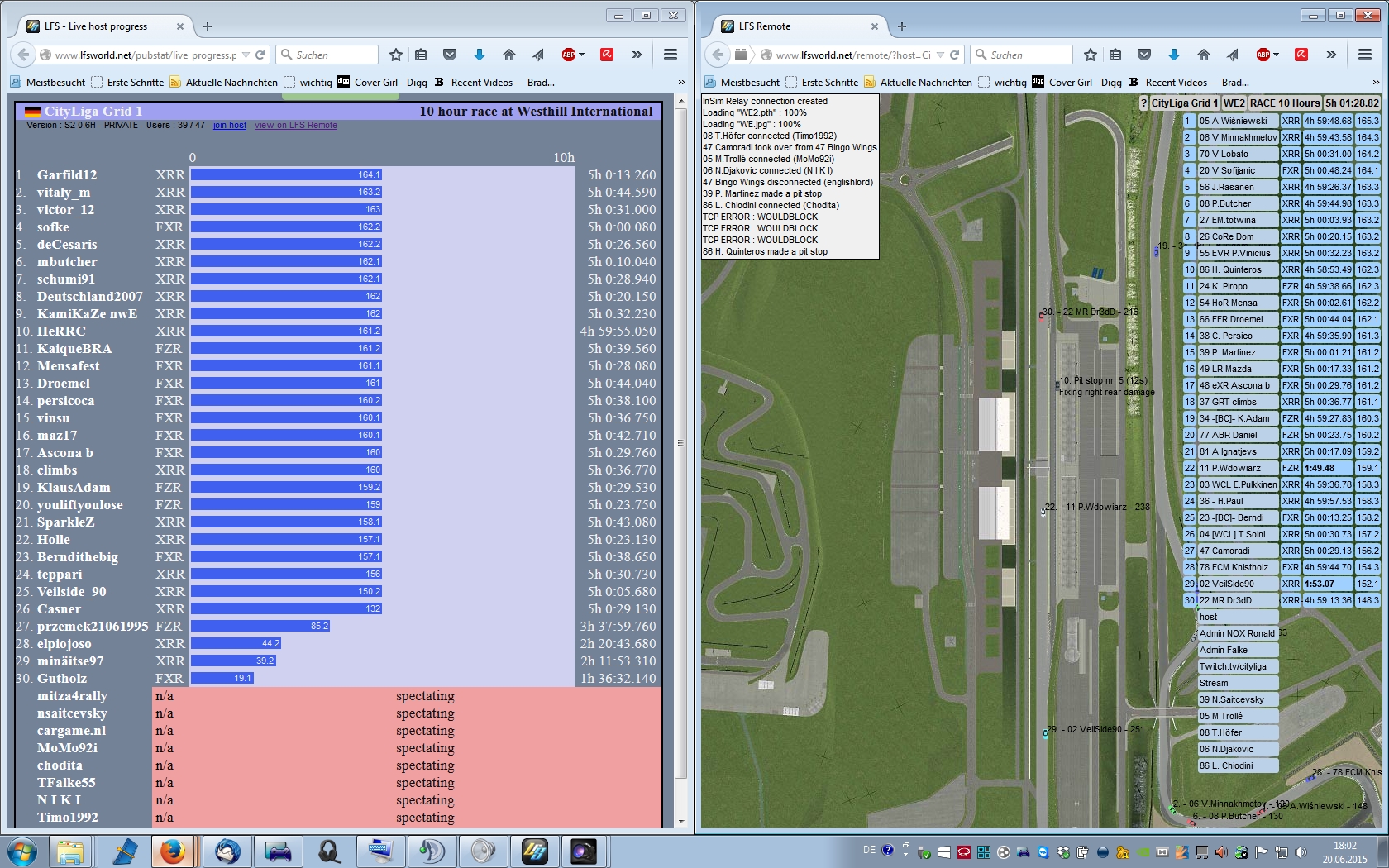Show more toolbar items in right browser
The image size is (1389, 868).
coord(1331,55)
